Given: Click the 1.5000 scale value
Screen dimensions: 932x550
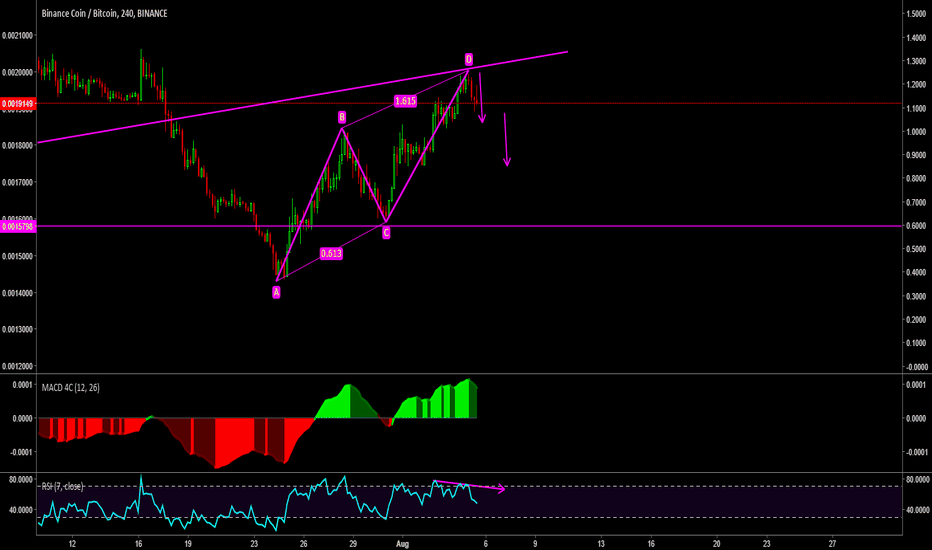Looking at the screenshot, I should point(916,14).
